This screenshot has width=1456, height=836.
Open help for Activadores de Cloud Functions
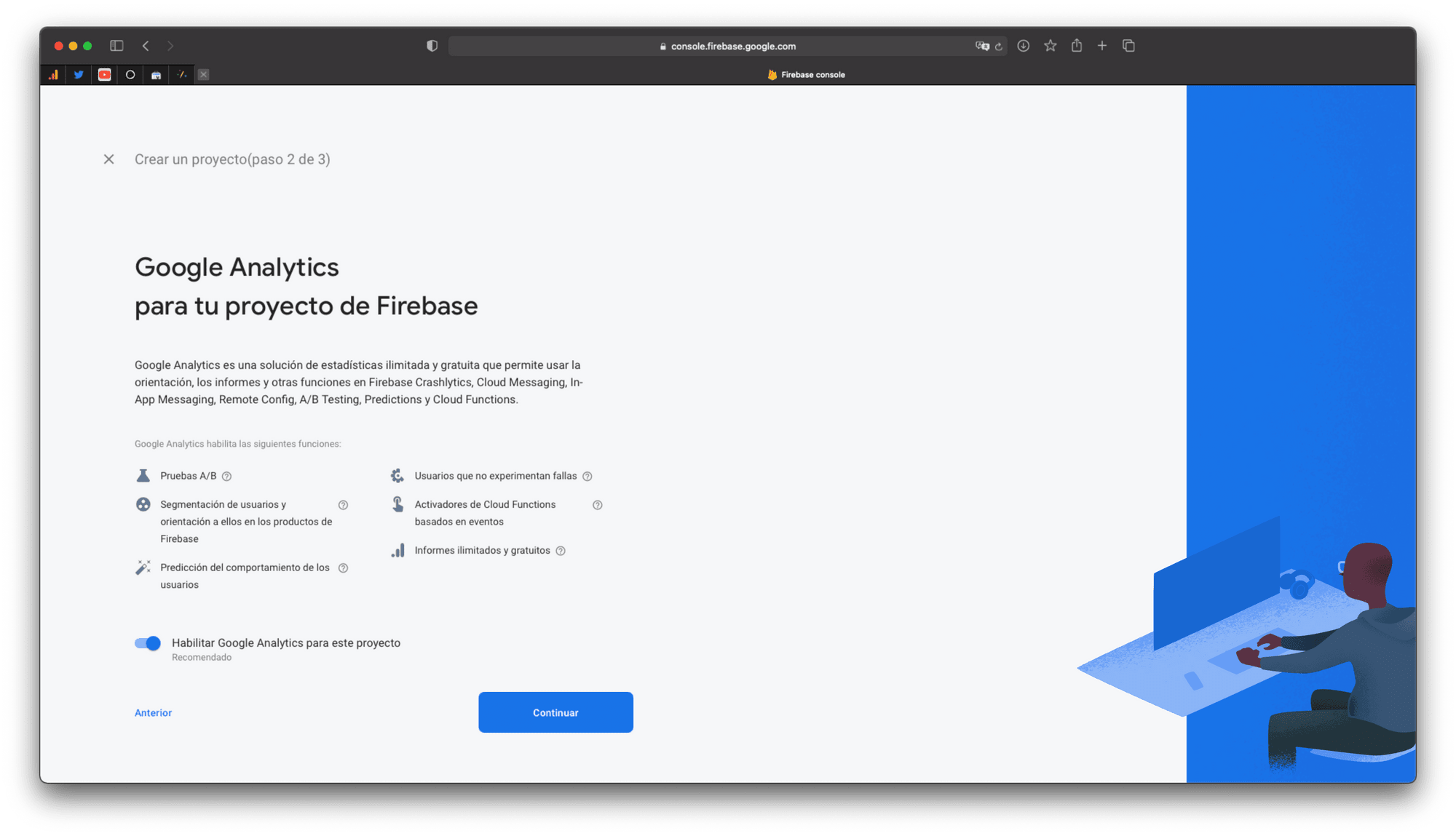click(597, 505)
